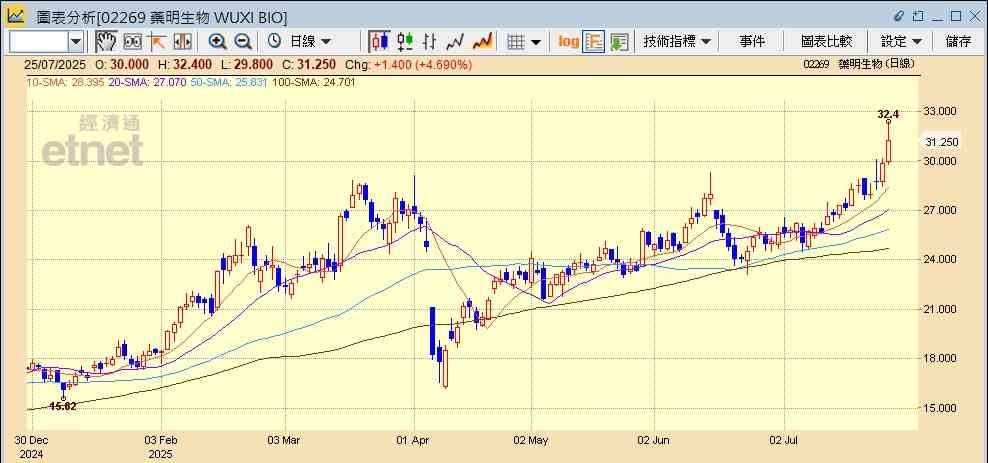Click the grid lines icon
Screen dimensions: 988x463
(516, 42)
